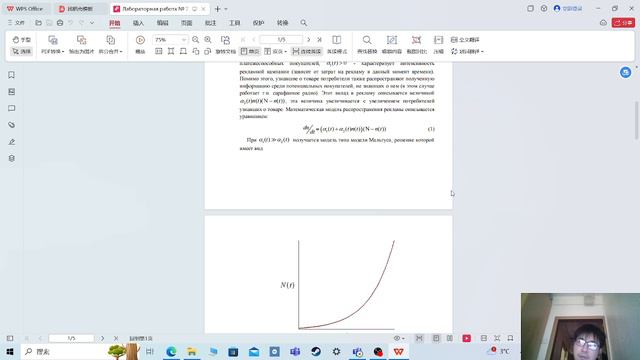Click the red play icon in status bar
This screenshot has height=360, width=640.
click(x=467, y=338)
